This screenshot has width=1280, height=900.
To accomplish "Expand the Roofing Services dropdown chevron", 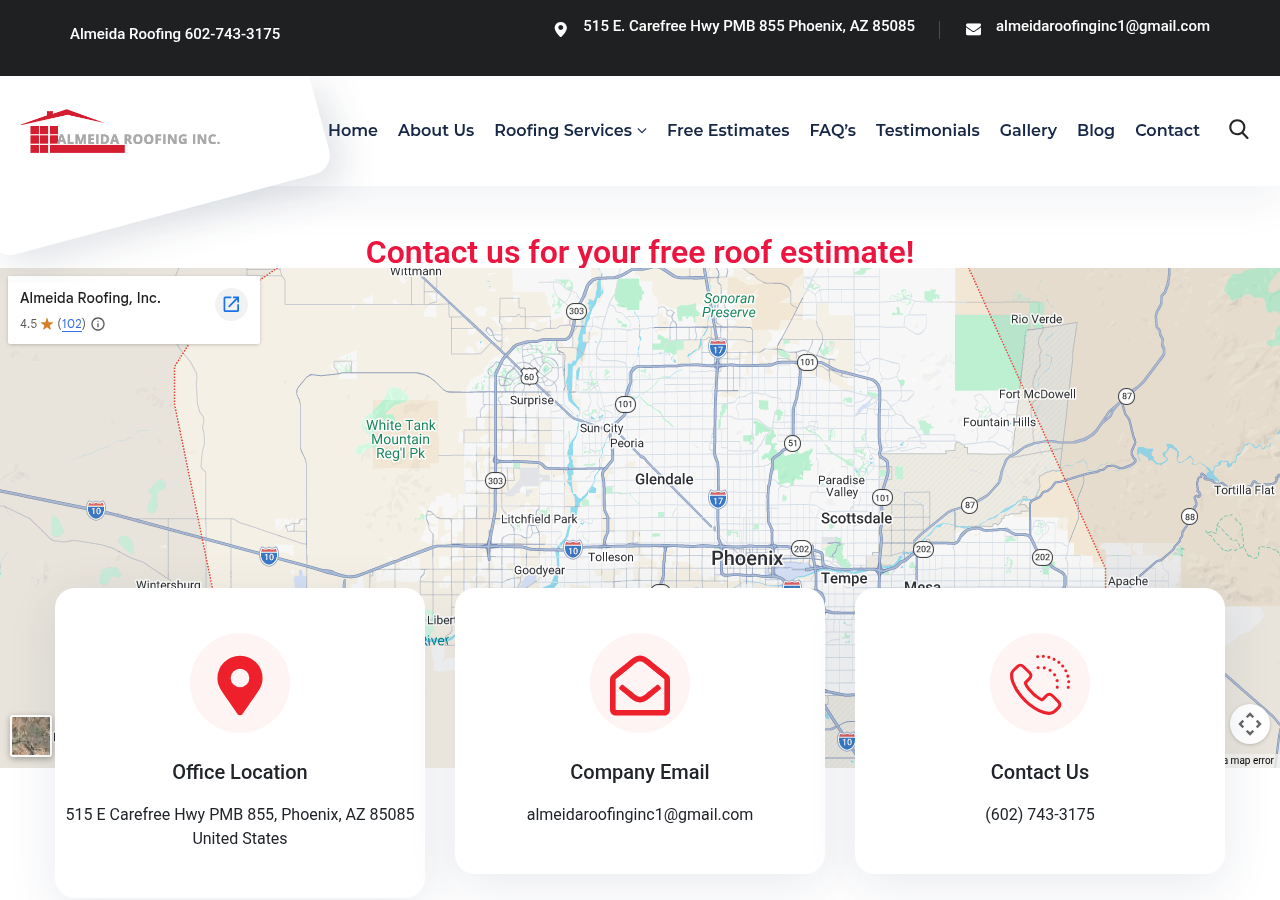I will point(642,131).
